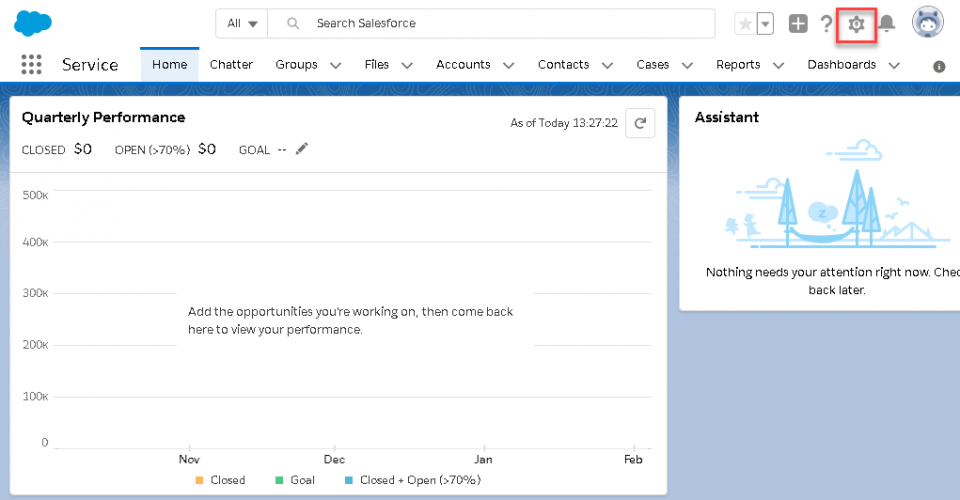Click the Help question mark icon

pyautogui.click(x=826, y=24)
